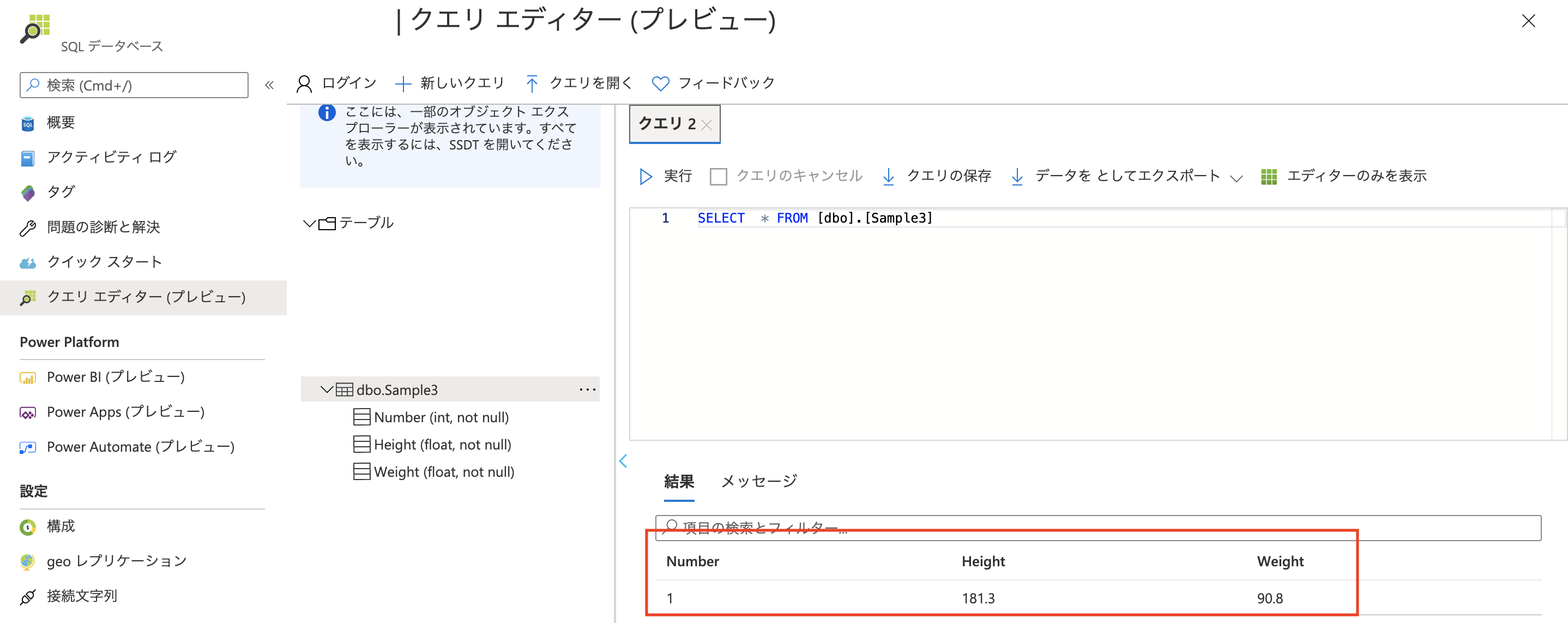
Task: Click the ログイン person icon
Action: tap(304, 83)
